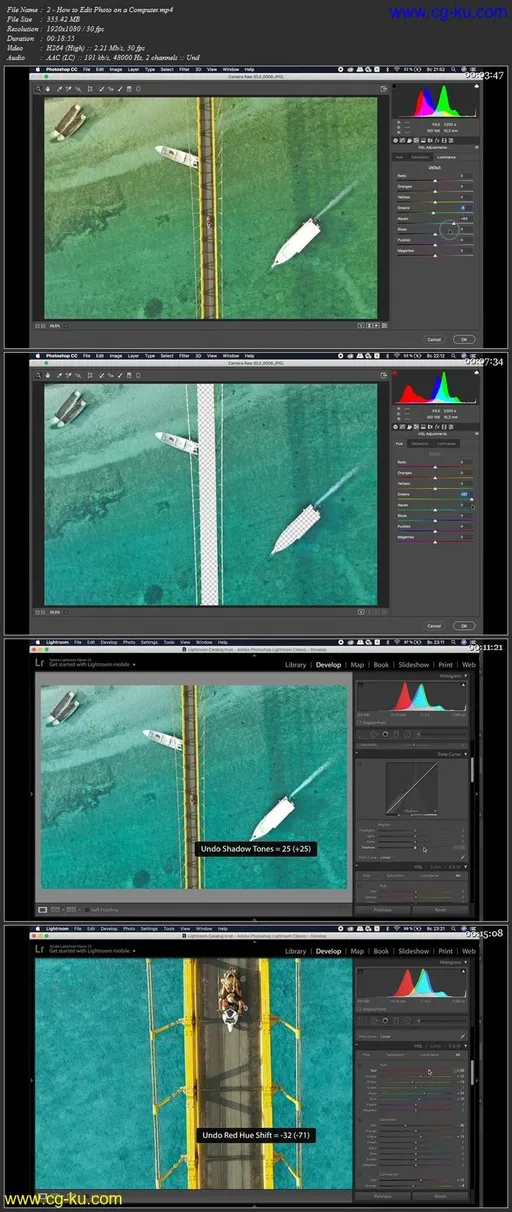Toggle full screen icon in the 03:47 Camera Raw frame

pos(384,89)
